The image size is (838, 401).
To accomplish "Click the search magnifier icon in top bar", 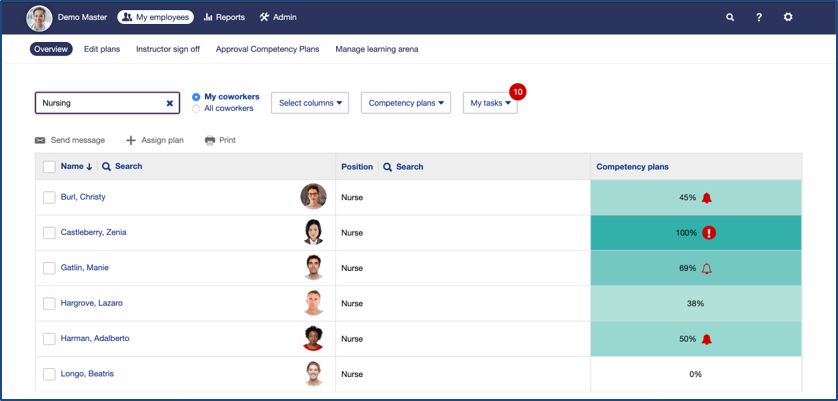I will 730,17.
